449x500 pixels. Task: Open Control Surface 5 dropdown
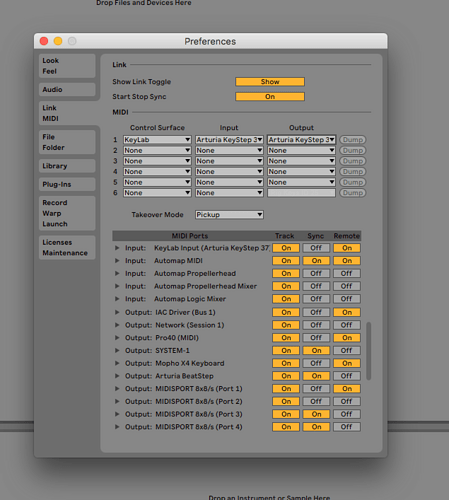tap(157, 182)
